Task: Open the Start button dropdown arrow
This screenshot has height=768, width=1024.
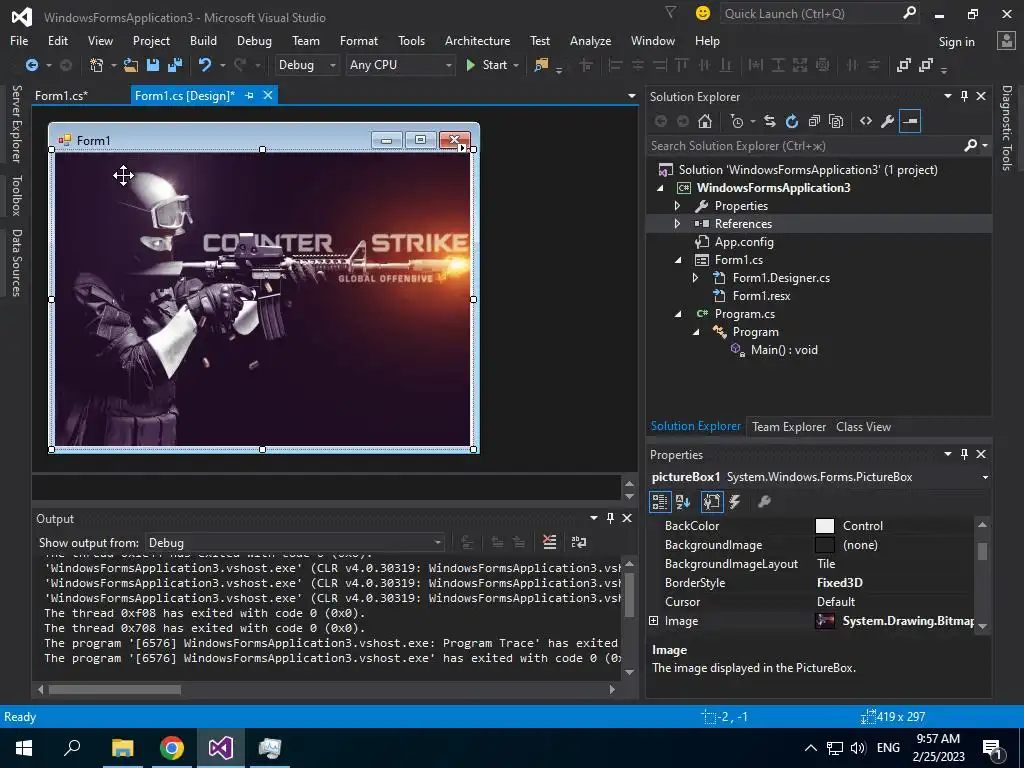Action: [516, 65]
